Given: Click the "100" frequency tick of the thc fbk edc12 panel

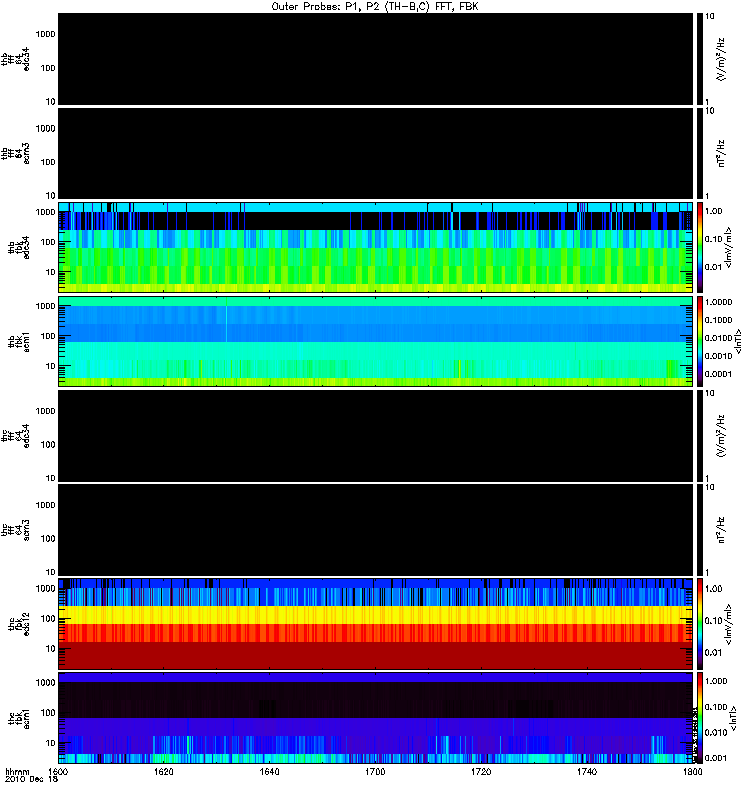Looking at the screenshot, I should [48, 619].
